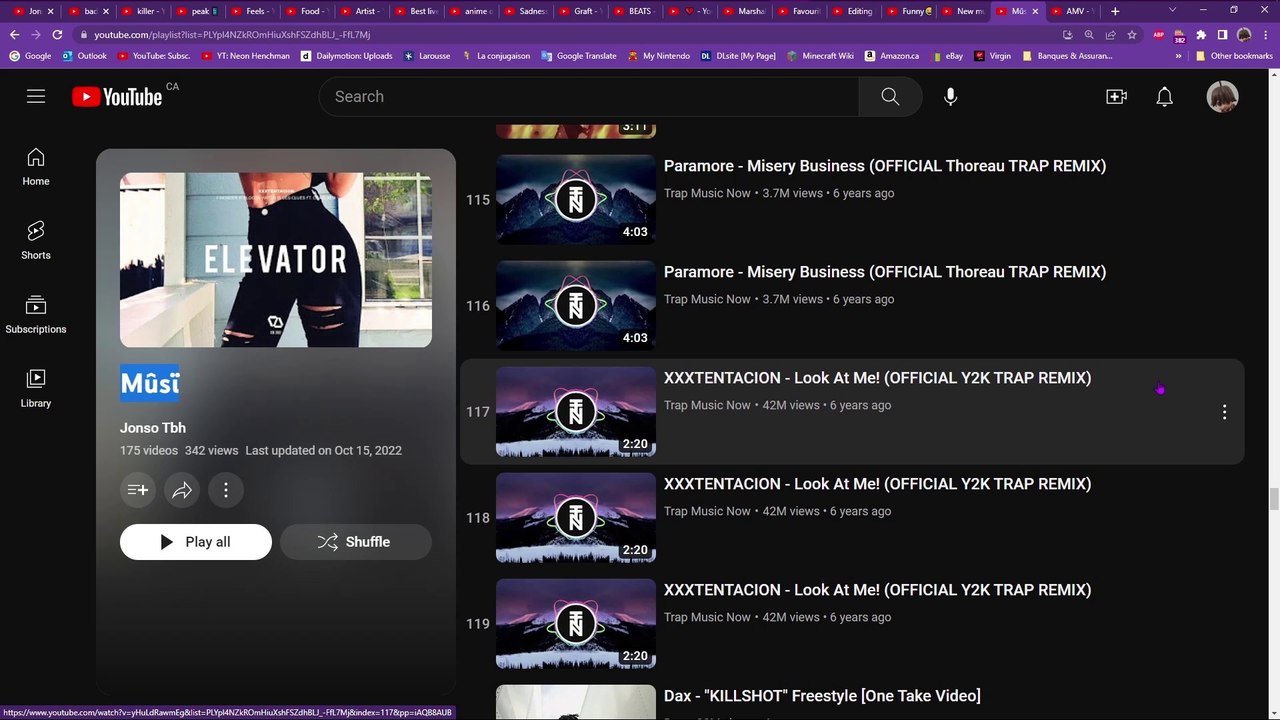
Task: Play video 116 Misery Business thumbnail
Action: click(576, 305)
